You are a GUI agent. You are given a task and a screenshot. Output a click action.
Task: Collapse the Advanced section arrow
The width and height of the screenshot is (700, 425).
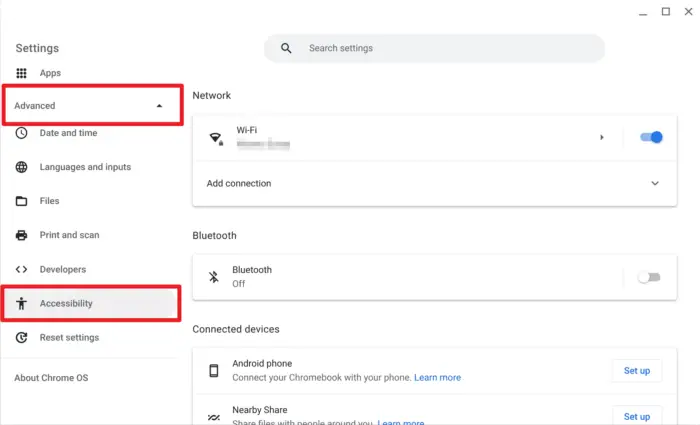pos(159,106)
